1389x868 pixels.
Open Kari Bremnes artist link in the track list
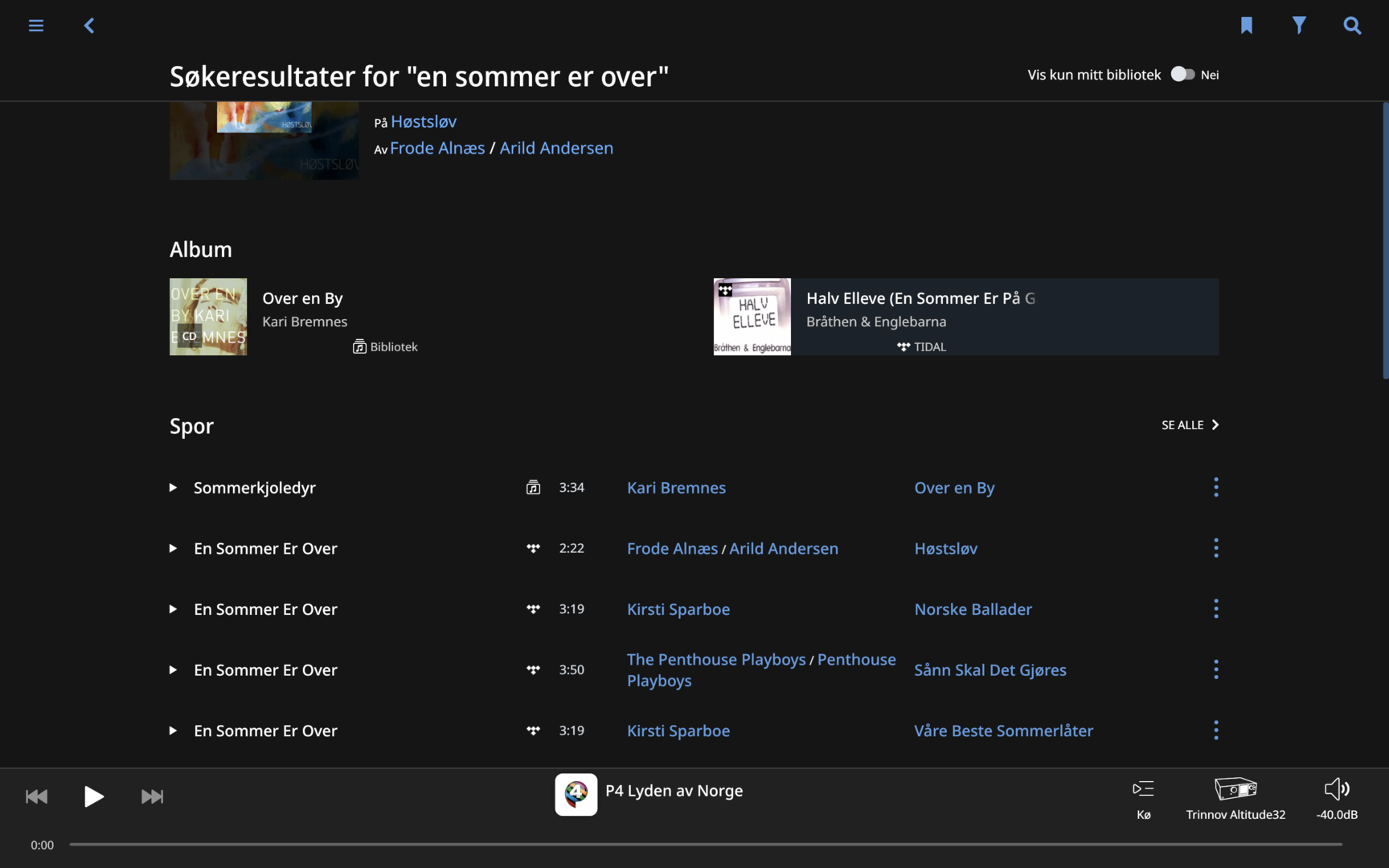coord(676,488)
